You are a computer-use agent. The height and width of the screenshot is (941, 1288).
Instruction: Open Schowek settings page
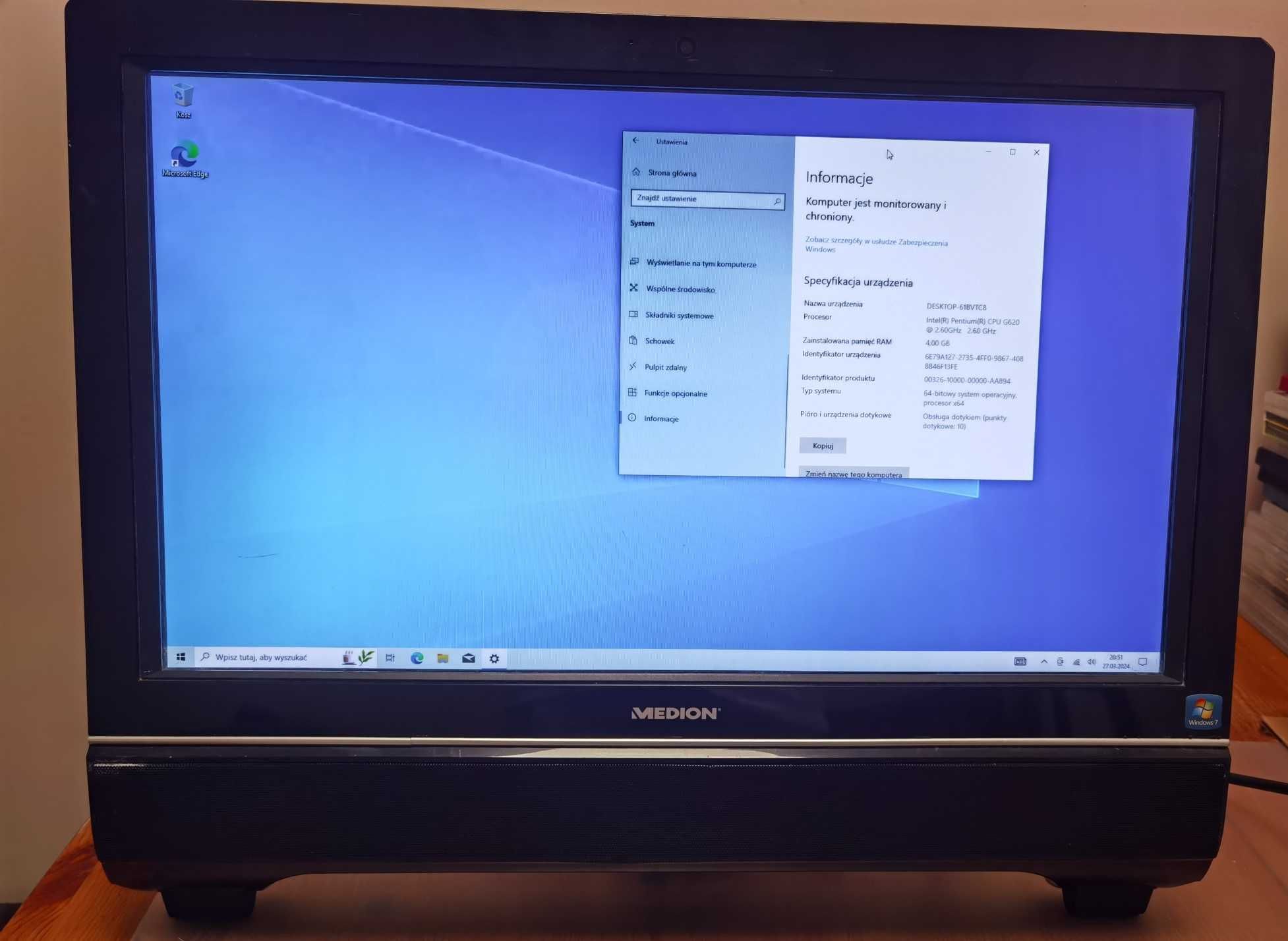pos(659,341)
